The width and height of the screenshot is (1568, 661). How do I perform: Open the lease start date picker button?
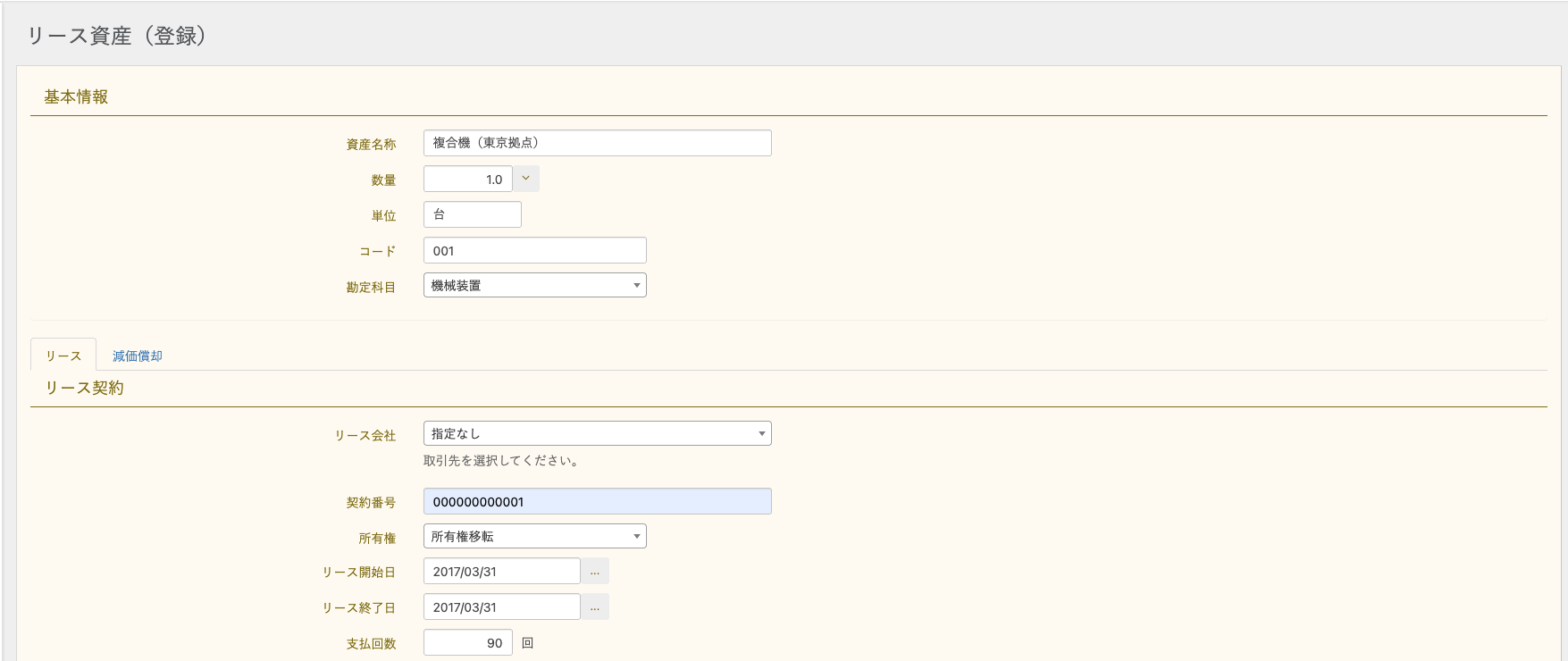point(595,572)
